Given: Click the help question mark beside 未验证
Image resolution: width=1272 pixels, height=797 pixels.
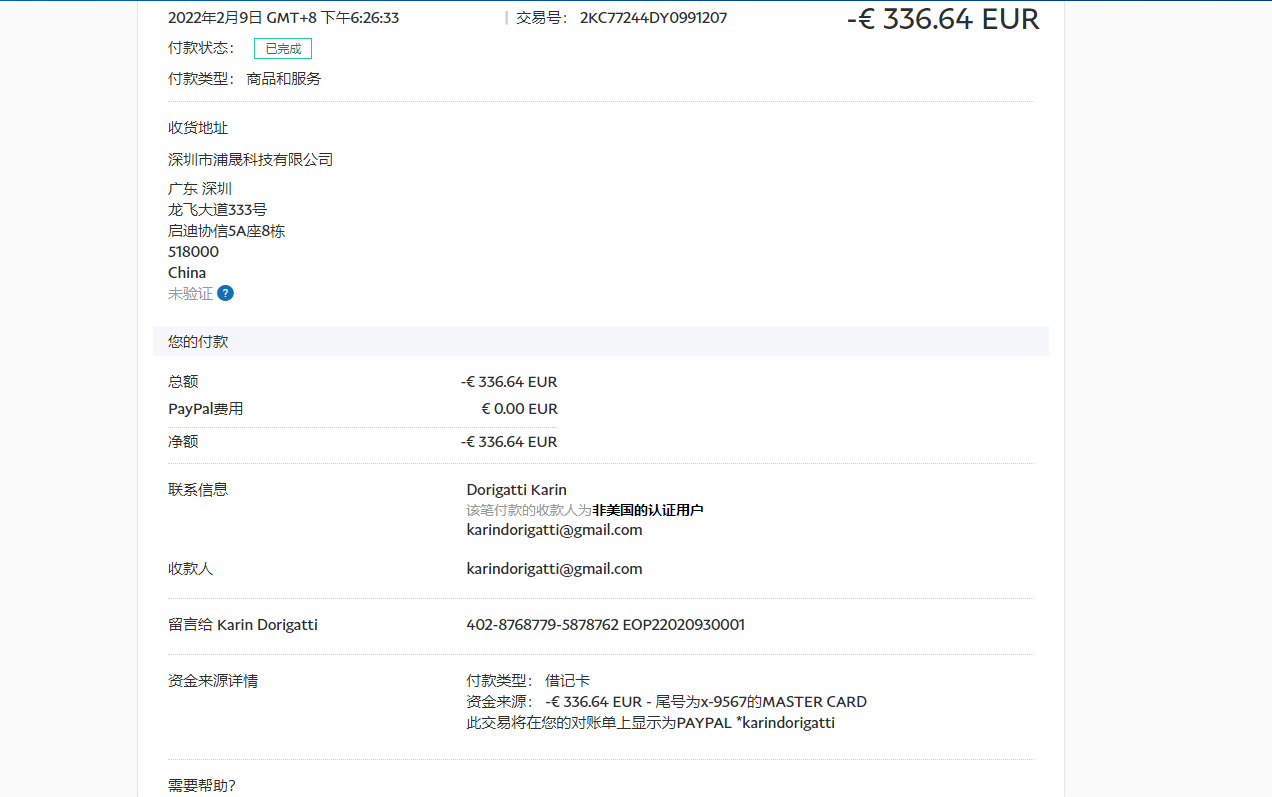Looking at the screenshot, I should pos(226,293).
